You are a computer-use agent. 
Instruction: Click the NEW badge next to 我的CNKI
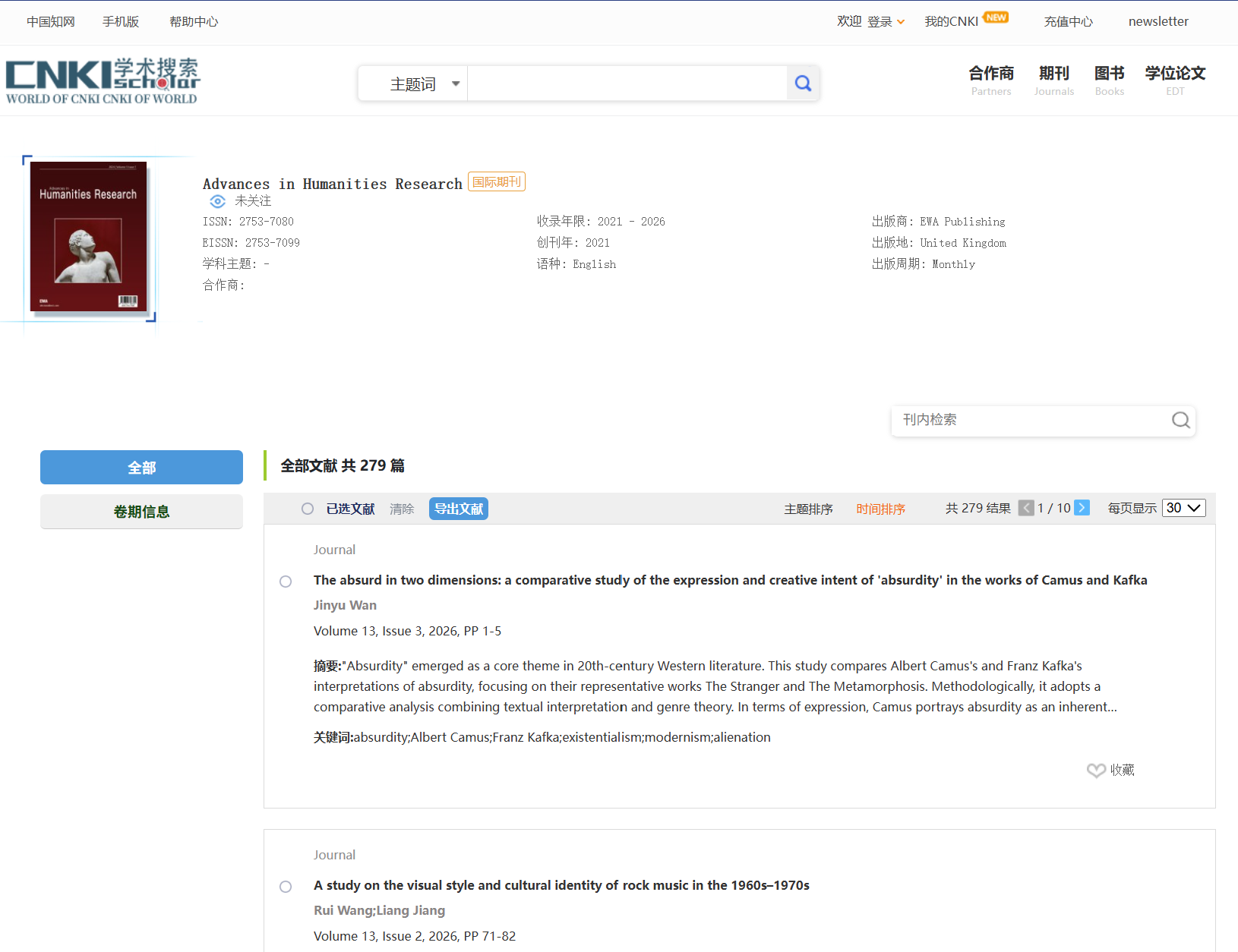tap(996, 17)
